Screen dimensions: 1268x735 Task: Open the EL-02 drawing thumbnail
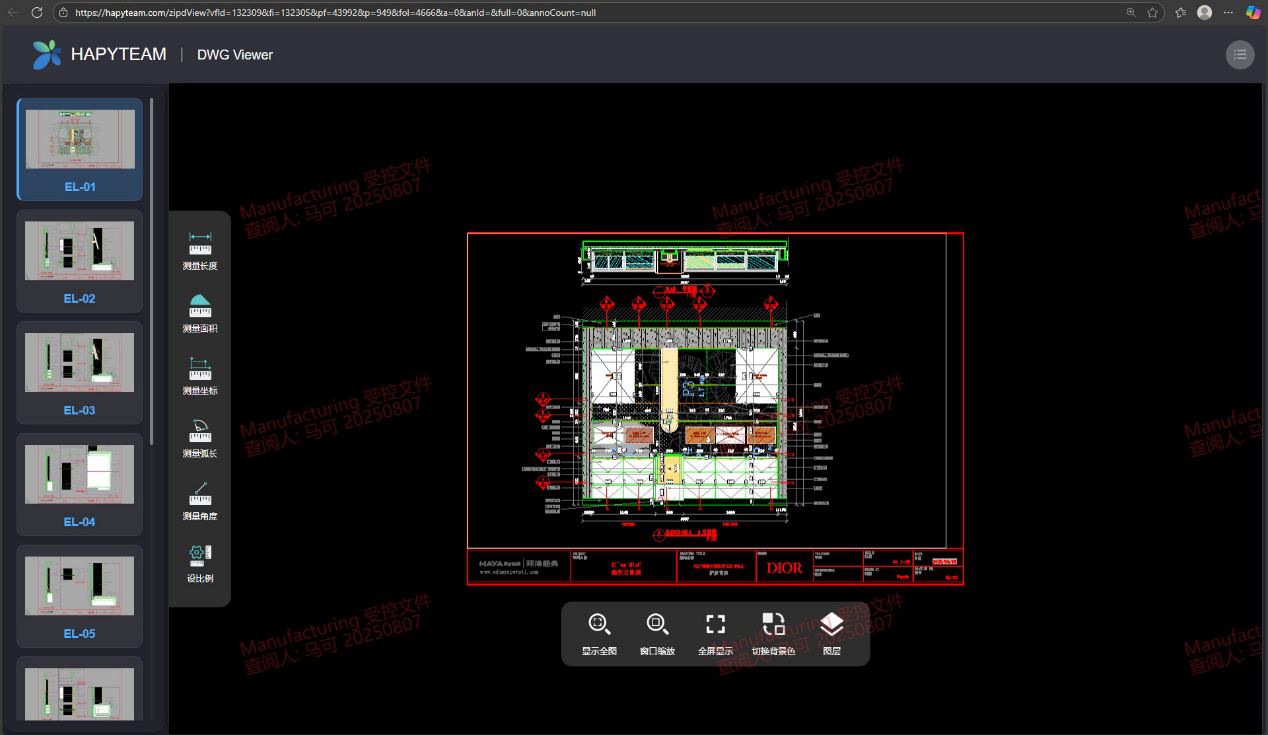pyautogui.click(x=80, y=260)
